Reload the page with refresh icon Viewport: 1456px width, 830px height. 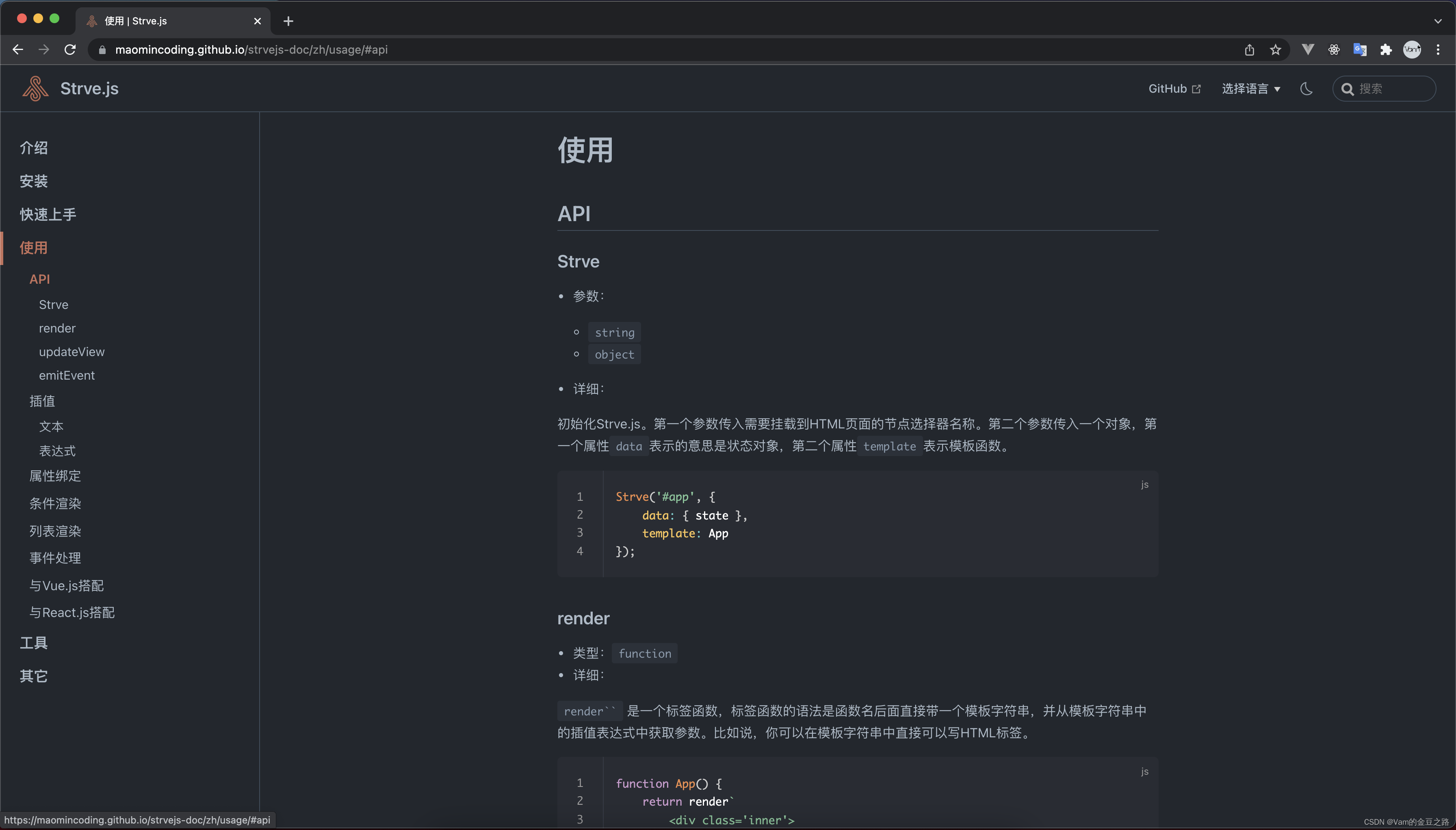70,50
